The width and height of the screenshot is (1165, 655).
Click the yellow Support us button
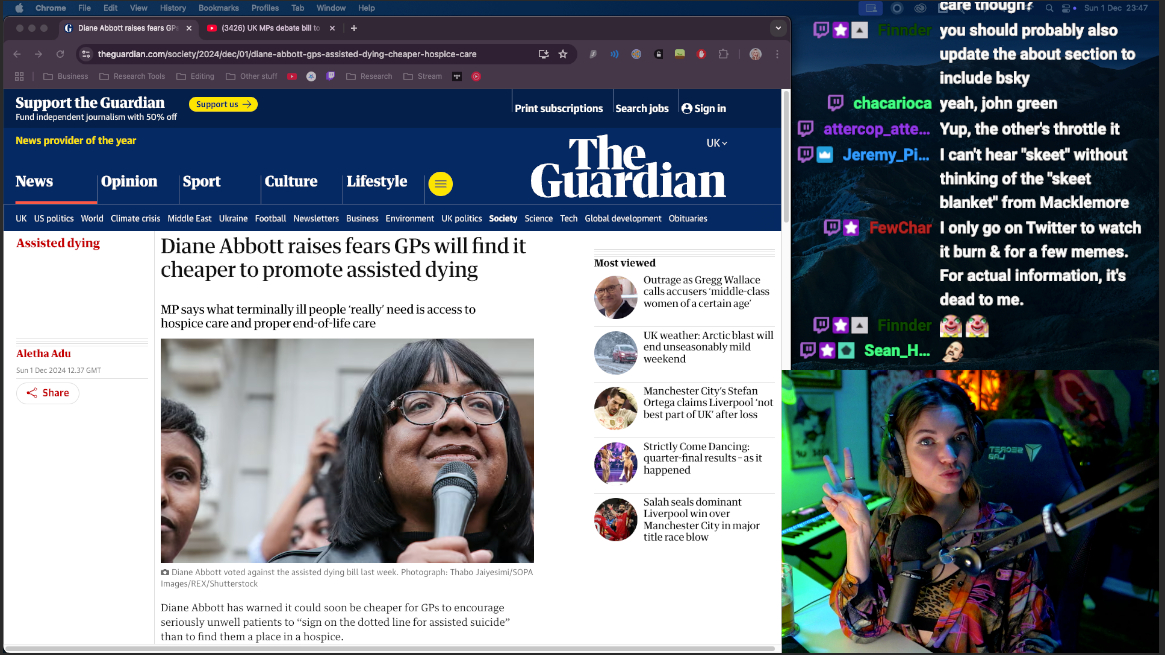223,104
